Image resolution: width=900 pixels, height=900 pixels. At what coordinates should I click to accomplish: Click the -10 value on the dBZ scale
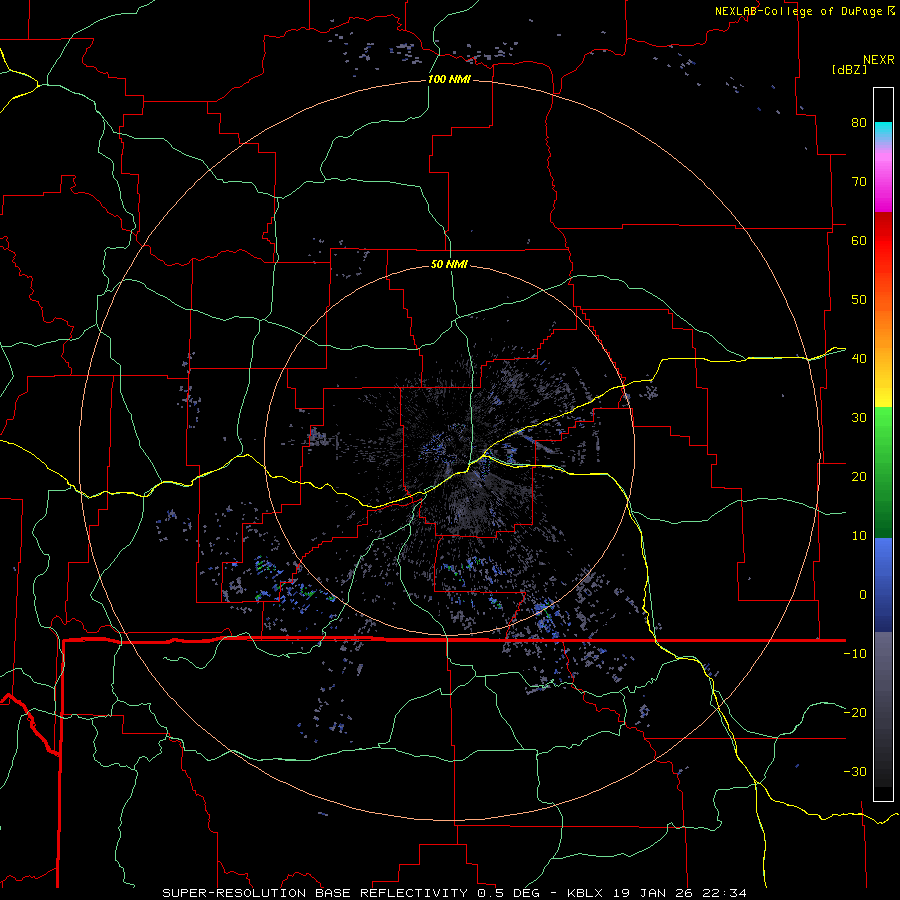(855, 654)
